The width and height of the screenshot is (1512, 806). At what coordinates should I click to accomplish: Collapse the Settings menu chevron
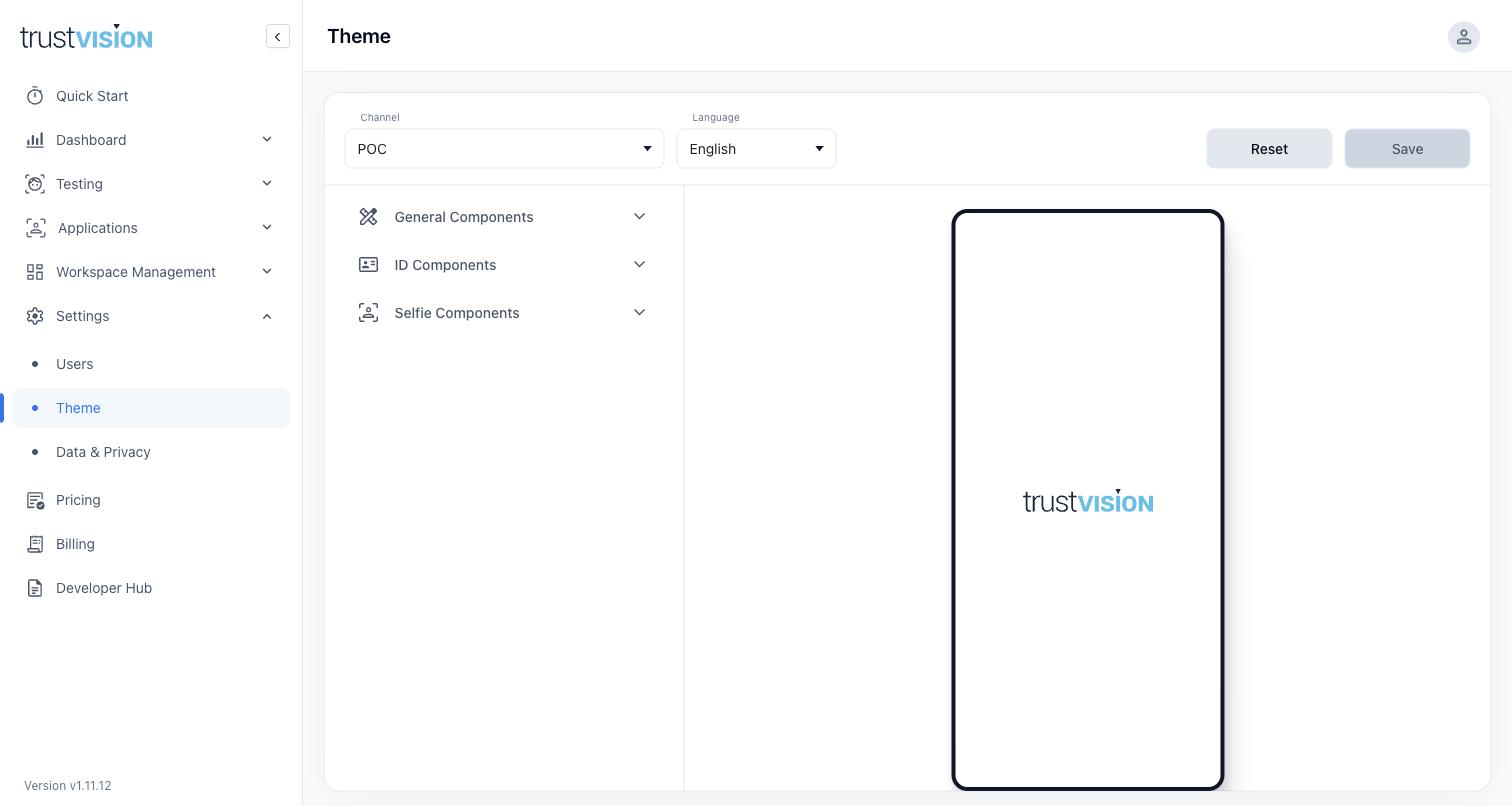(267, 316)
